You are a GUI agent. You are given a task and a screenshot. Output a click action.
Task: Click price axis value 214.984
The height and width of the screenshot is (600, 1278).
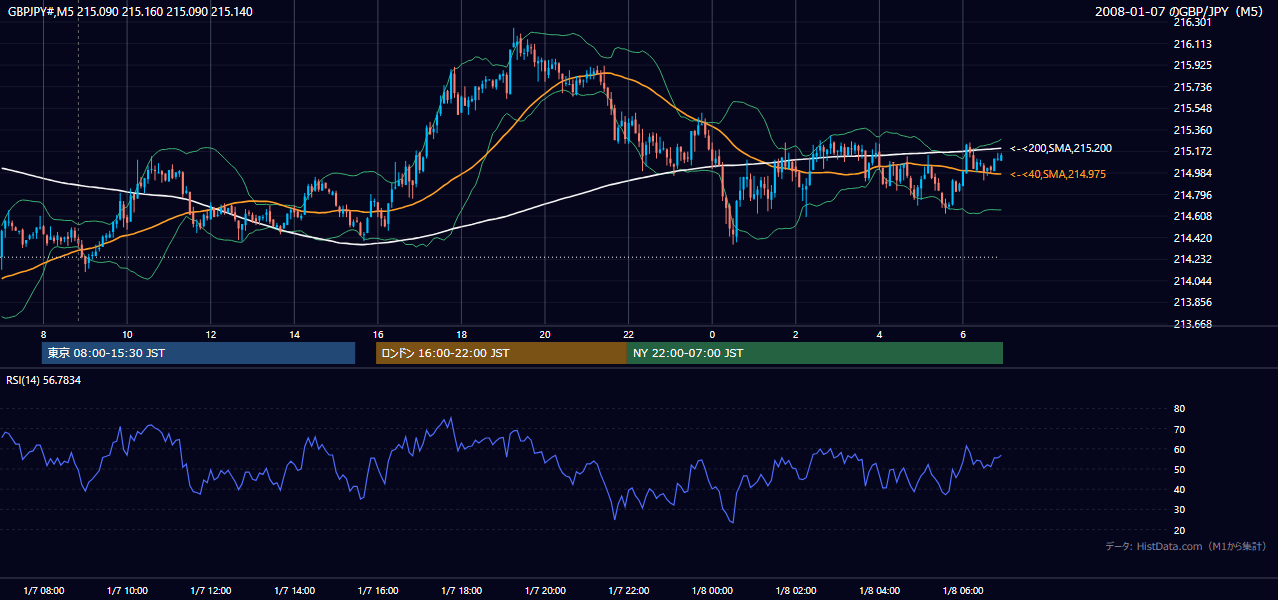pos(1192,173)
